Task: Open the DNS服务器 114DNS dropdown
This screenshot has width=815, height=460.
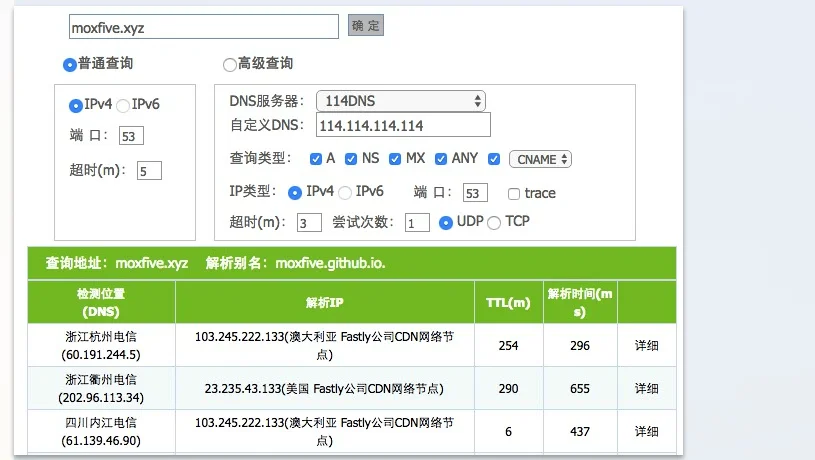Action: coord(401,101)
